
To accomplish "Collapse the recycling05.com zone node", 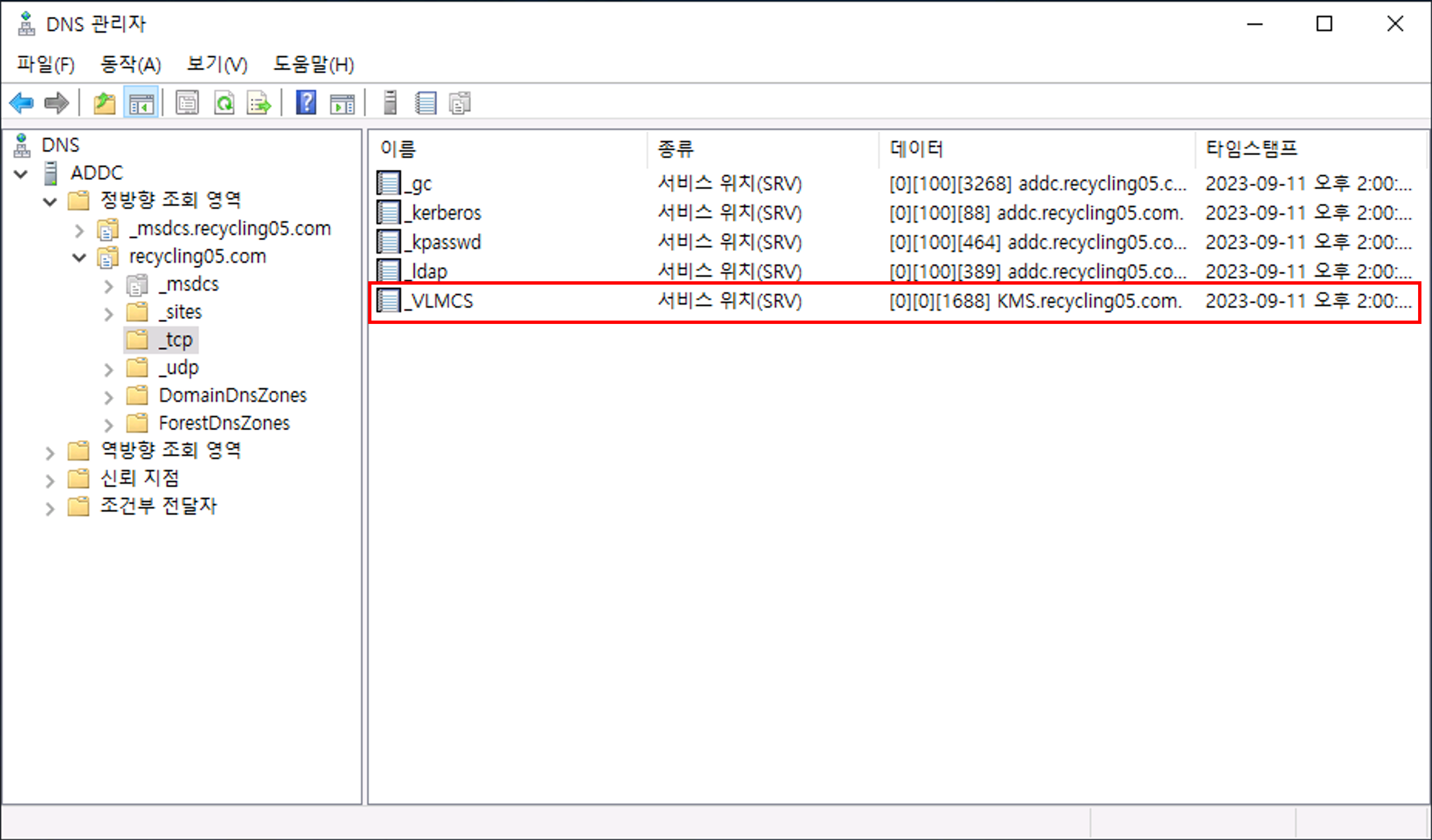I will tap(79, 258).
